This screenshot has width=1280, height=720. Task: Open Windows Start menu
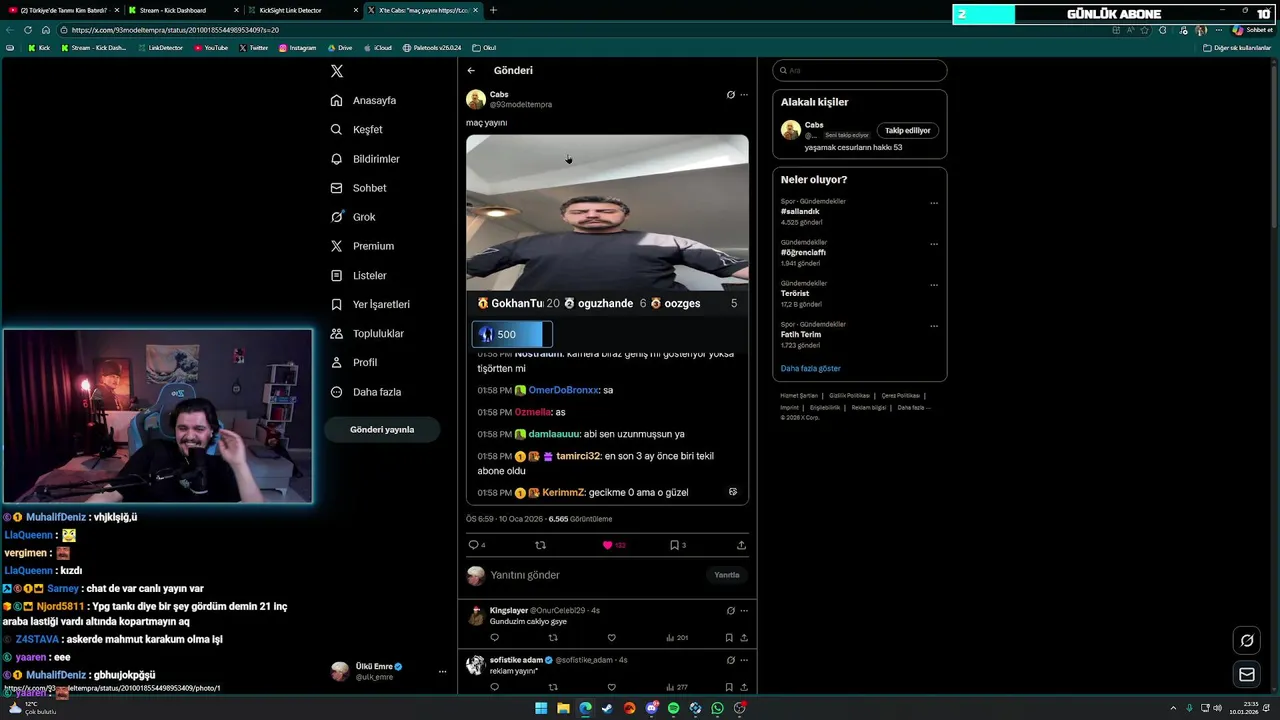click(x=541, y=708)
